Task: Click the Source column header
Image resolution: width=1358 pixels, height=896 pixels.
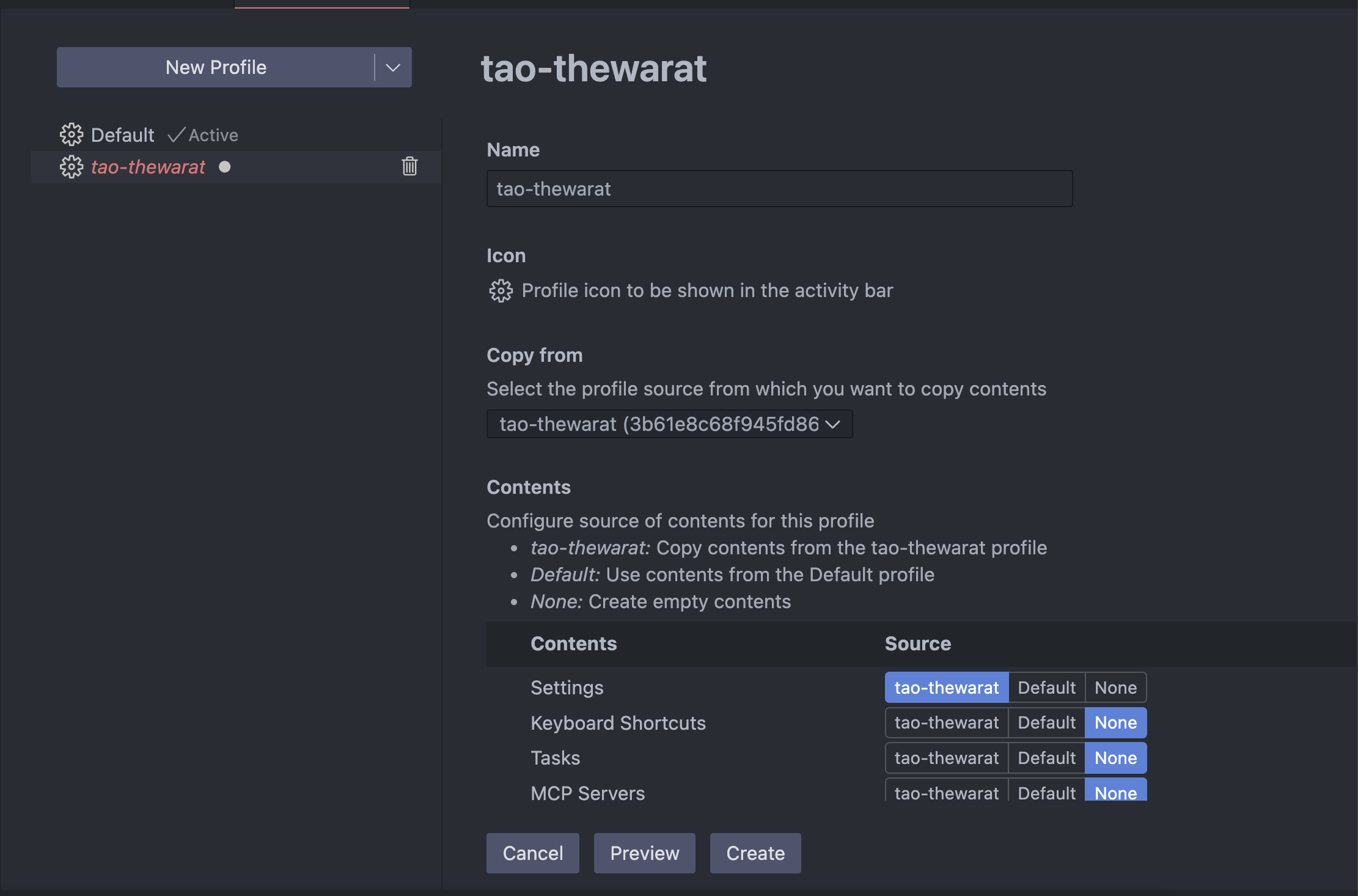Action: [918, 644]
